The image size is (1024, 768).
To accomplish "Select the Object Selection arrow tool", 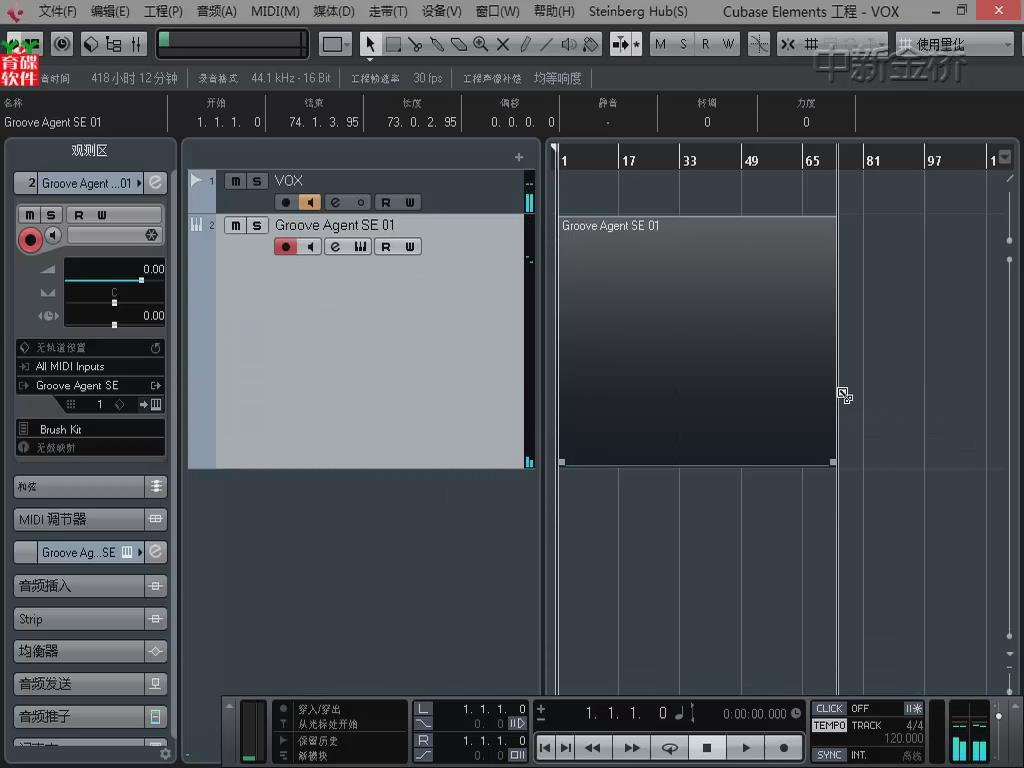I will point(370,44).
